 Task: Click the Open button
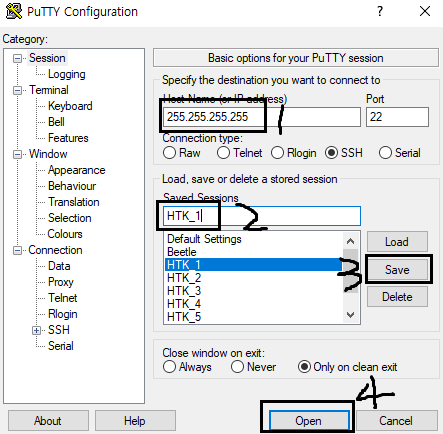309,421
